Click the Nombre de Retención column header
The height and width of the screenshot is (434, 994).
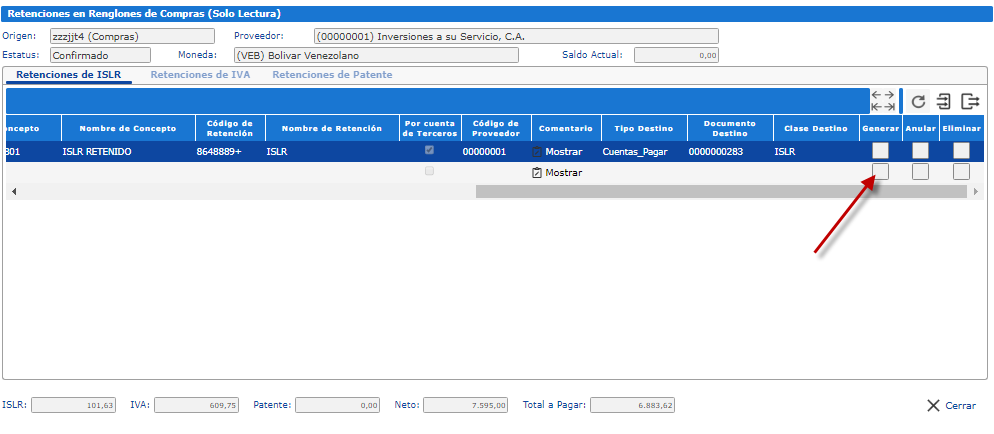point(332,128)
